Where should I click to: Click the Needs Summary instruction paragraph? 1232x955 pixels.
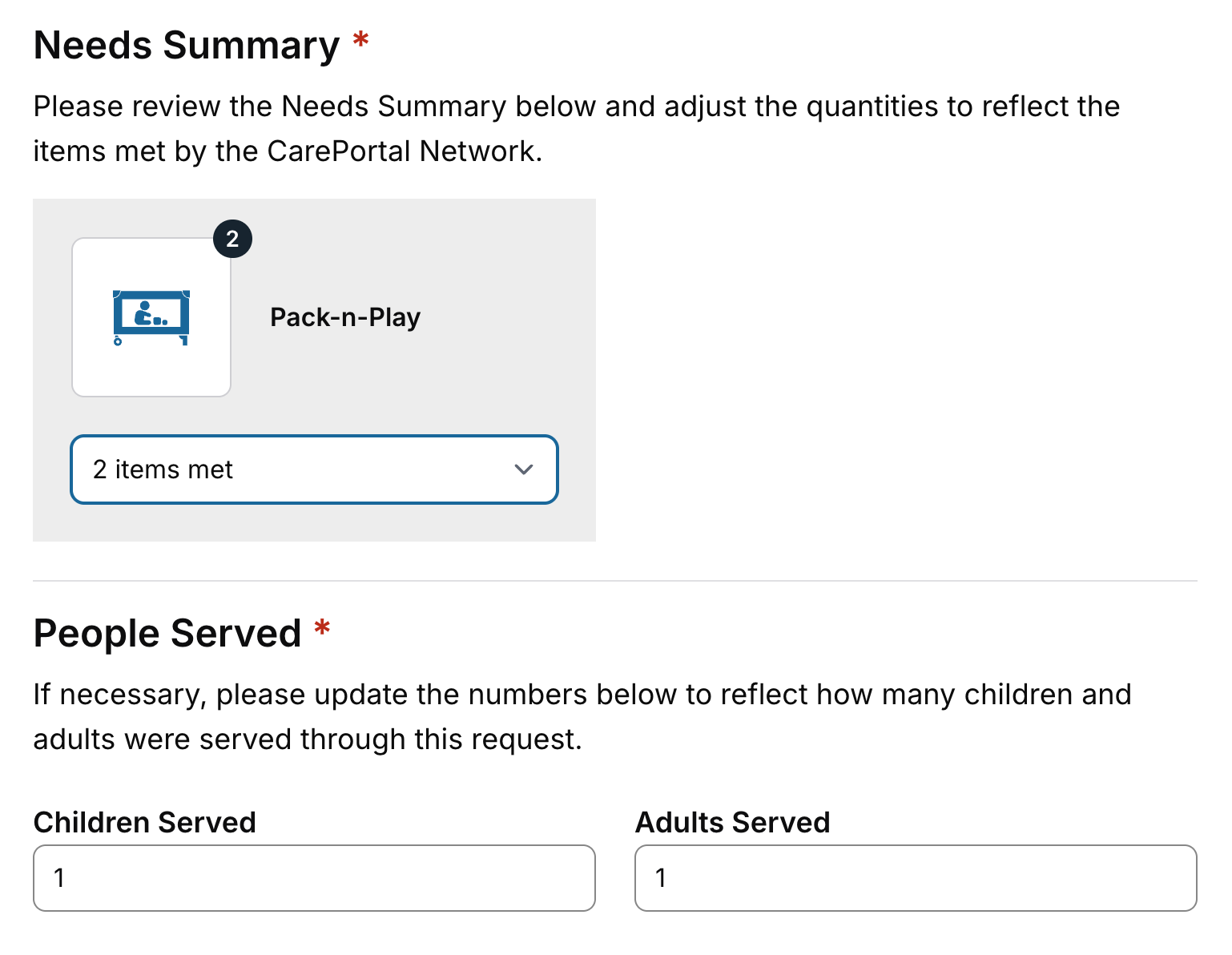pos(577,129)
